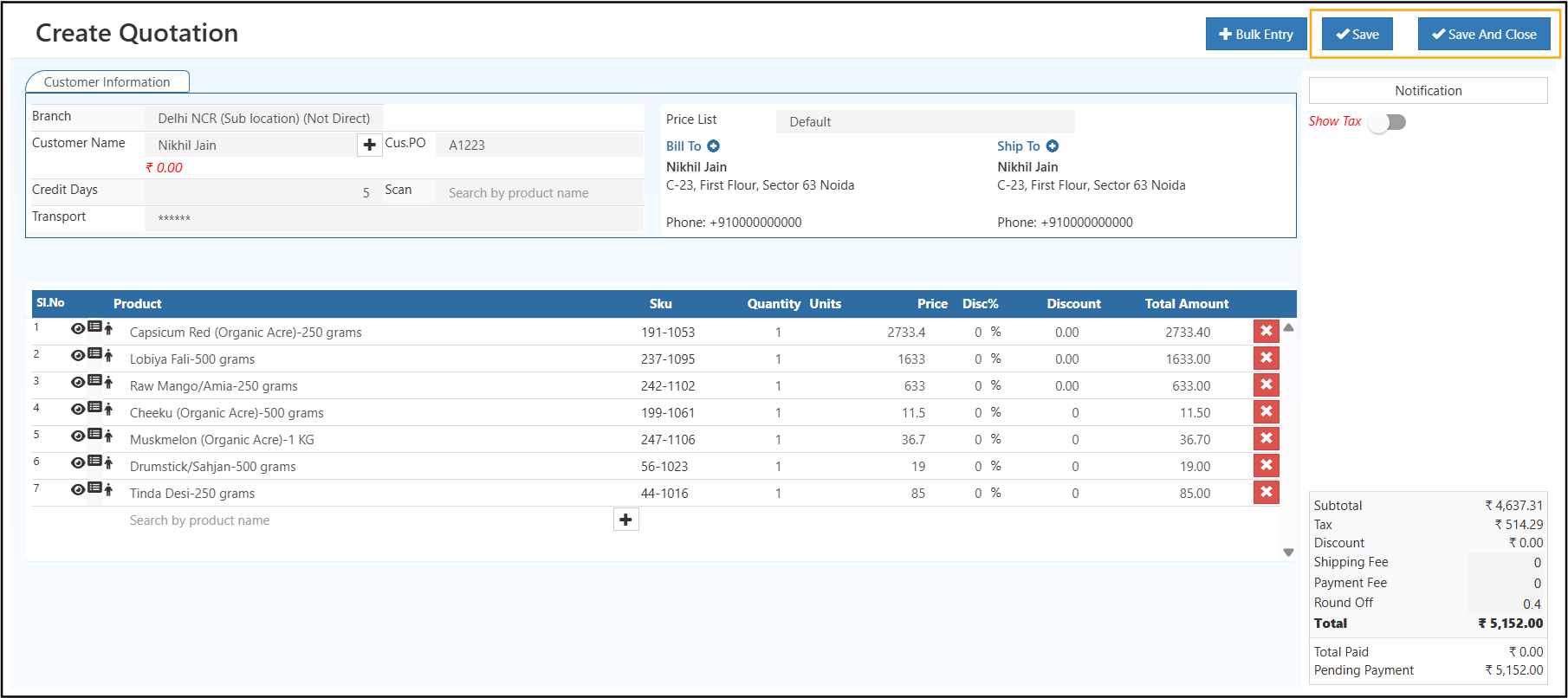
Task: Open list details icon for Lobiya Fali
Action: (94, 354)
